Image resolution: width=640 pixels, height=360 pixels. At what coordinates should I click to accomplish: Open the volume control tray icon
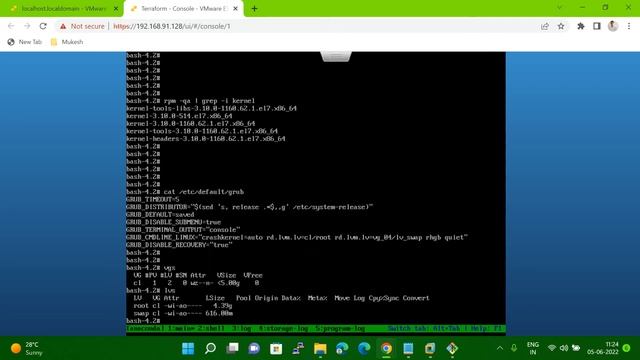[564, 348]
